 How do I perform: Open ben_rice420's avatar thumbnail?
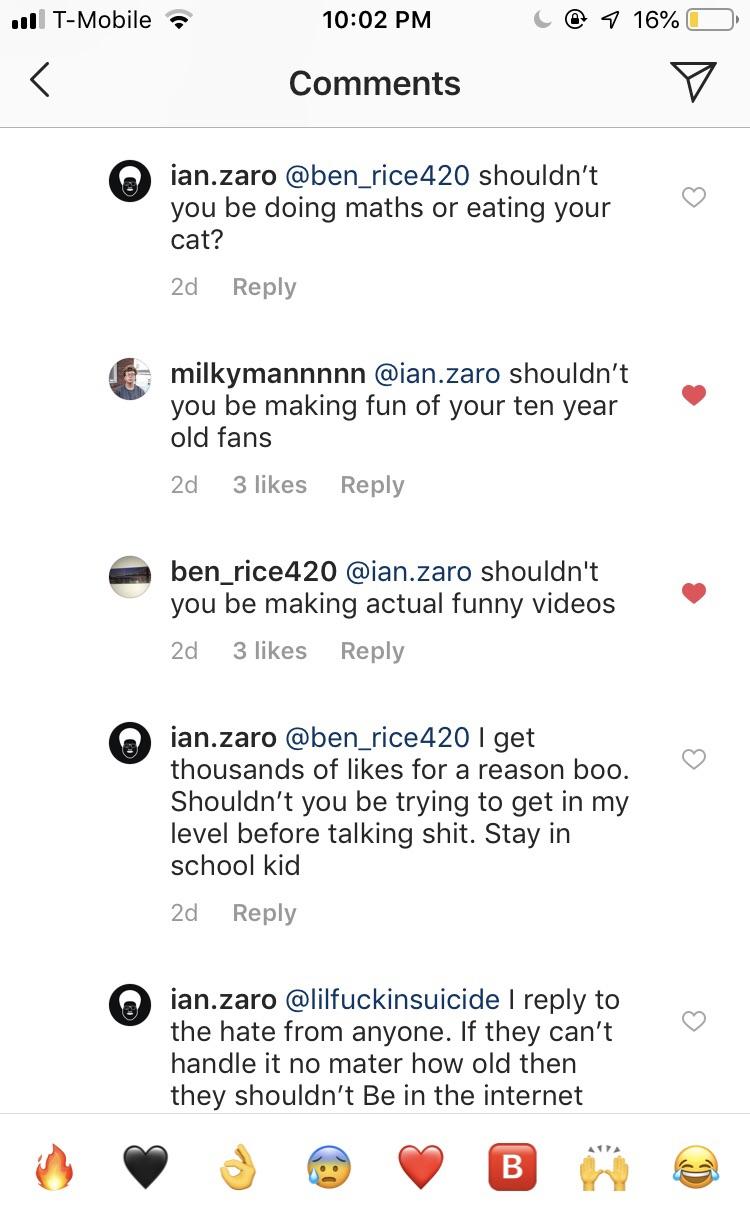(x=130, y=577)
